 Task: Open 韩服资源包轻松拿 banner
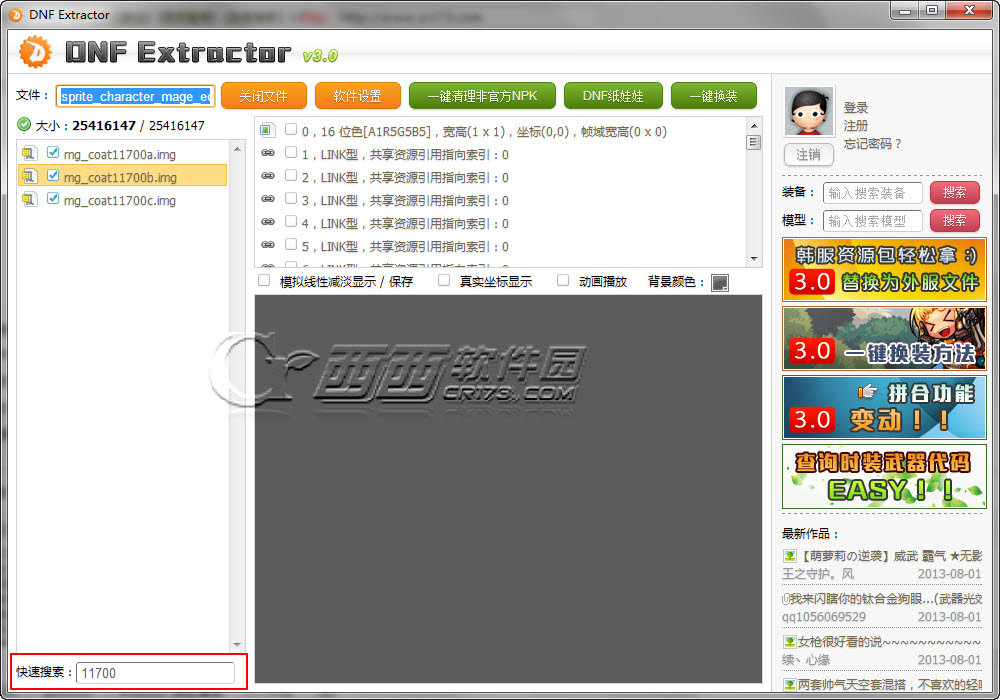point(884,269)
